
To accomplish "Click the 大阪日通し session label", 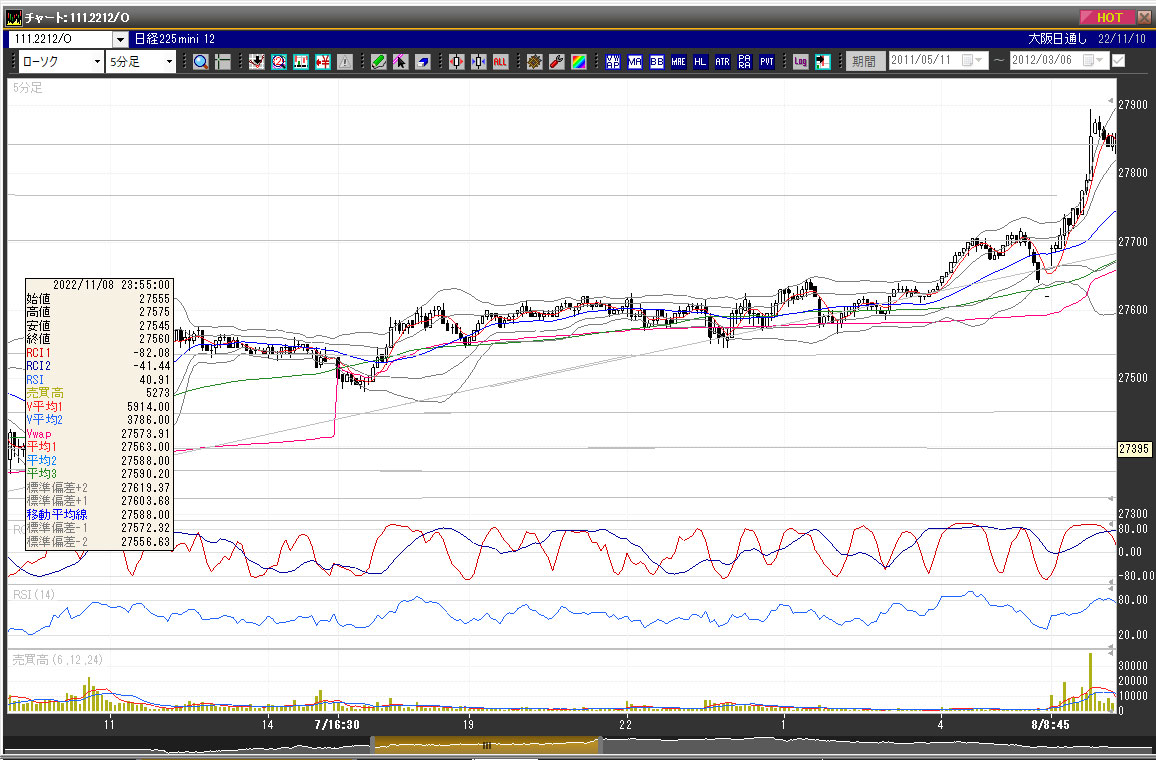I will 1057,39.
